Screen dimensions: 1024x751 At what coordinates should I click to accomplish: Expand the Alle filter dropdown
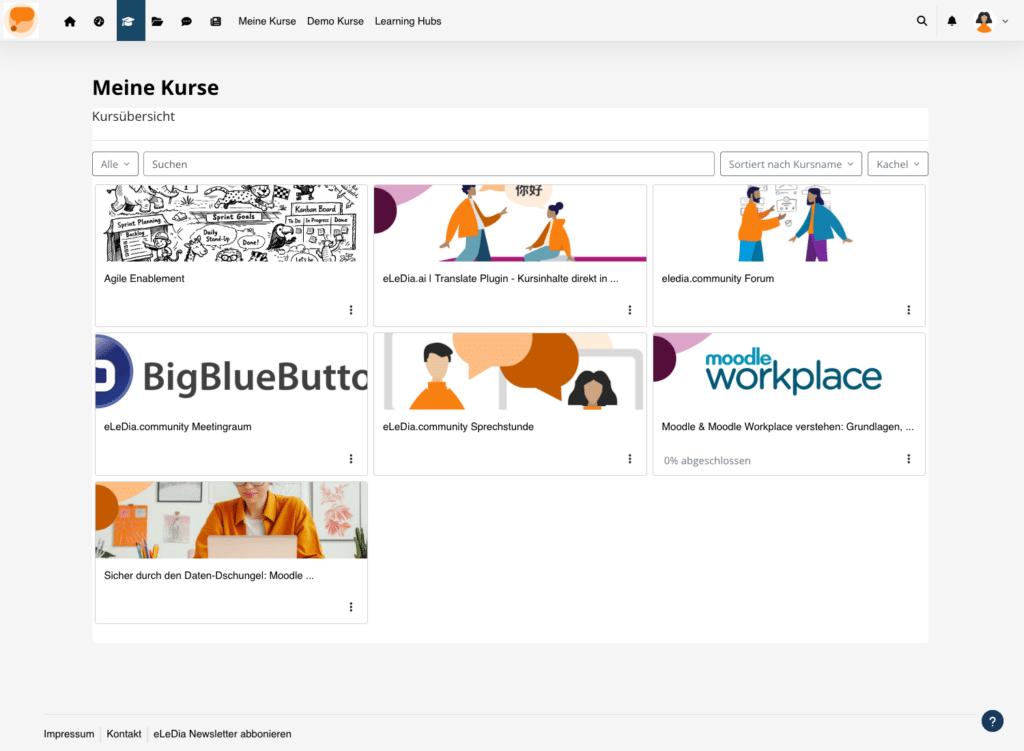(115, 164)
